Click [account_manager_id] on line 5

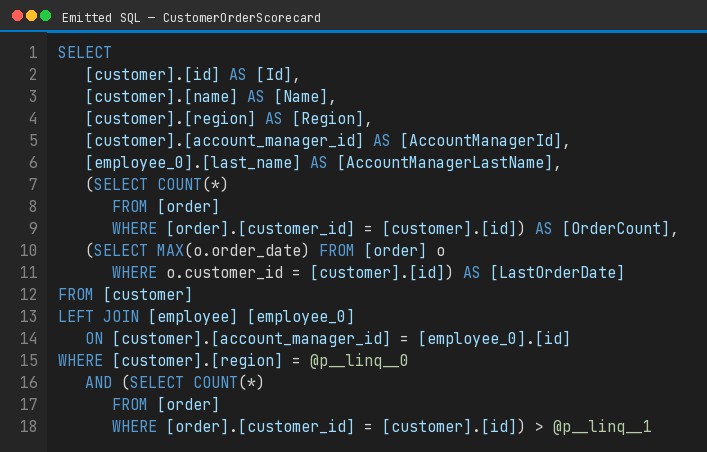click(x=274, y=141)
